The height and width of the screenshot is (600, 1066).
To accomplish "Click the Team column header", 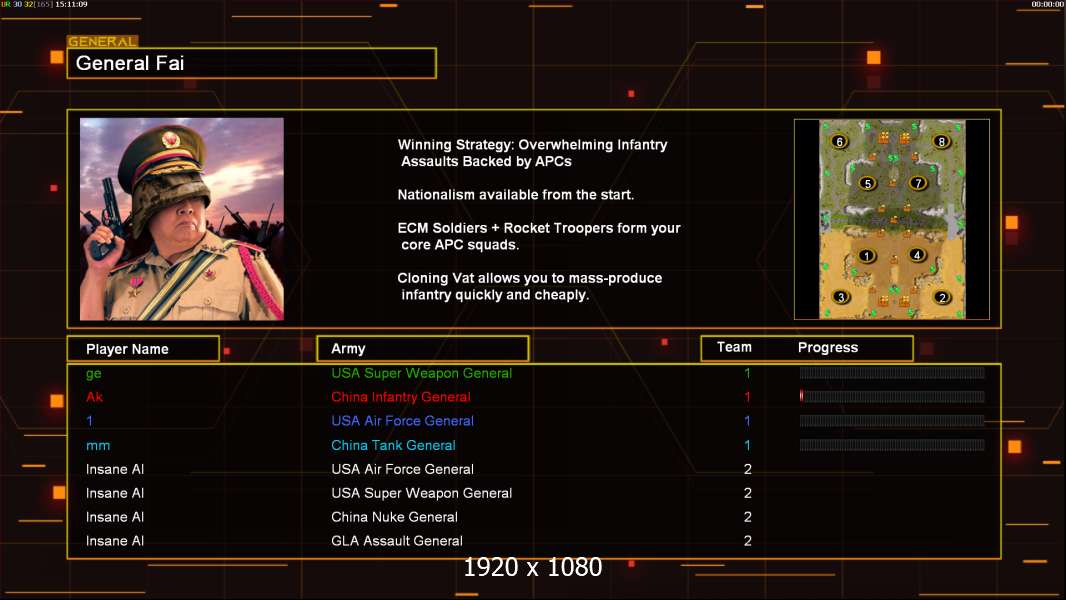I will coord(734,347).
